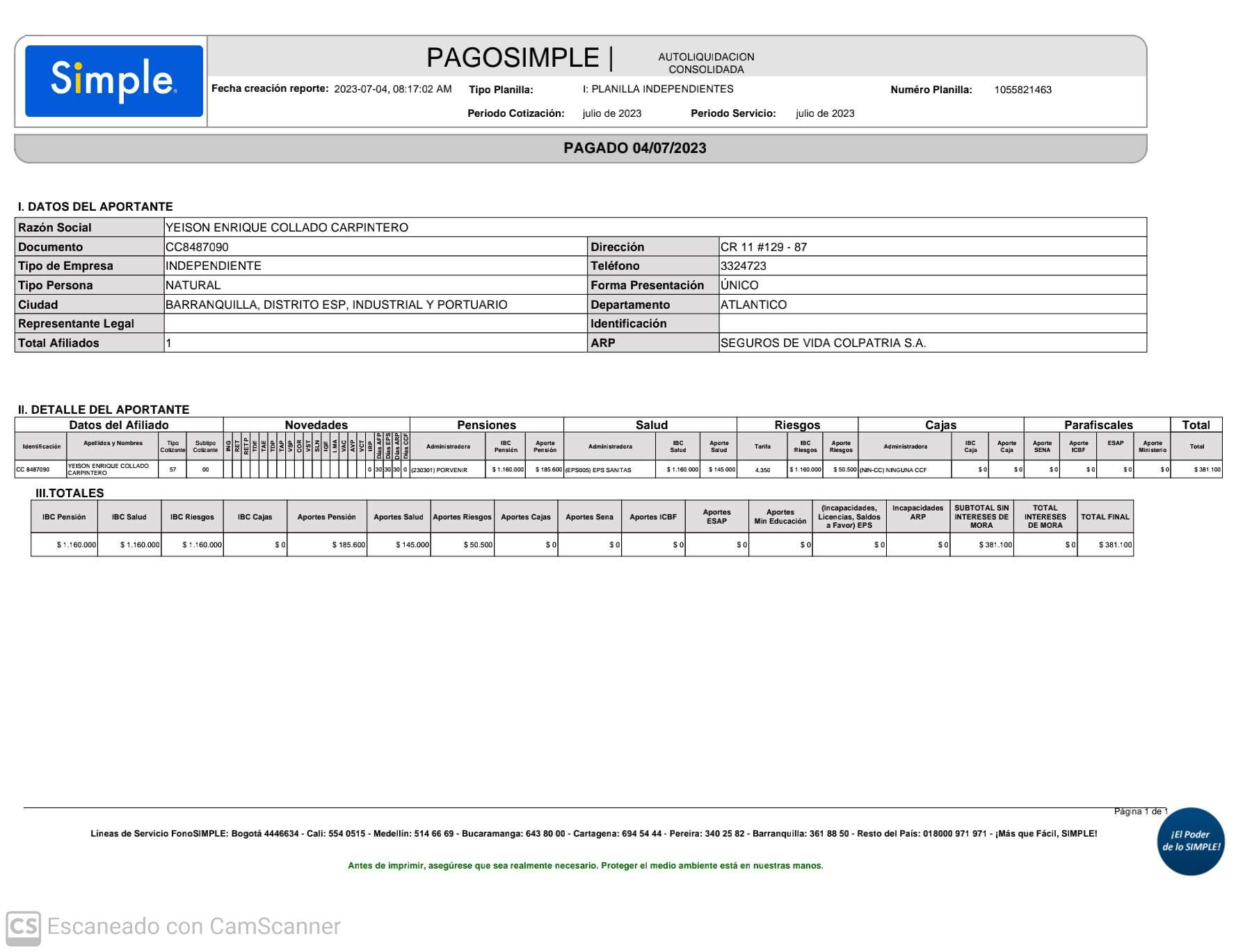
Task: Click the Parafiscales column group header
Action: point(1098,425)
